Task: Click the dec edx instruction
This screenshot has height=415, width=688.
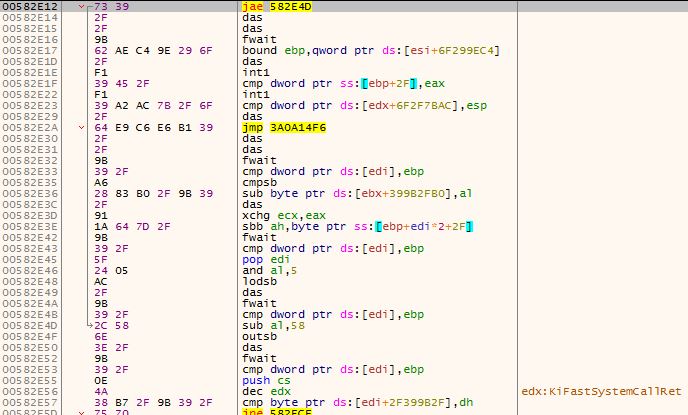Action: click(x=262, y=392)
